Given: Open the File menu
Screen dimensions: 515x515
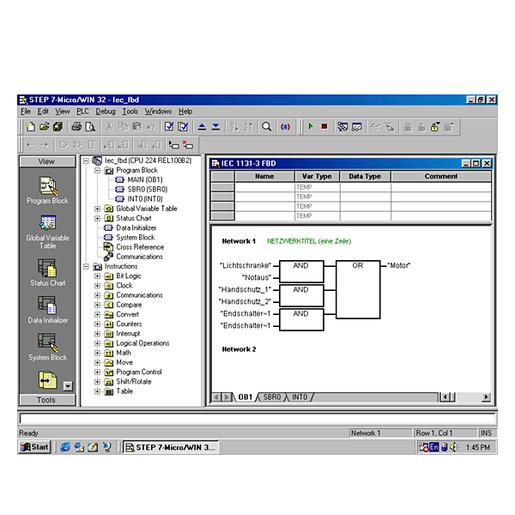Looking at the screenshot, I should (26, 111).
